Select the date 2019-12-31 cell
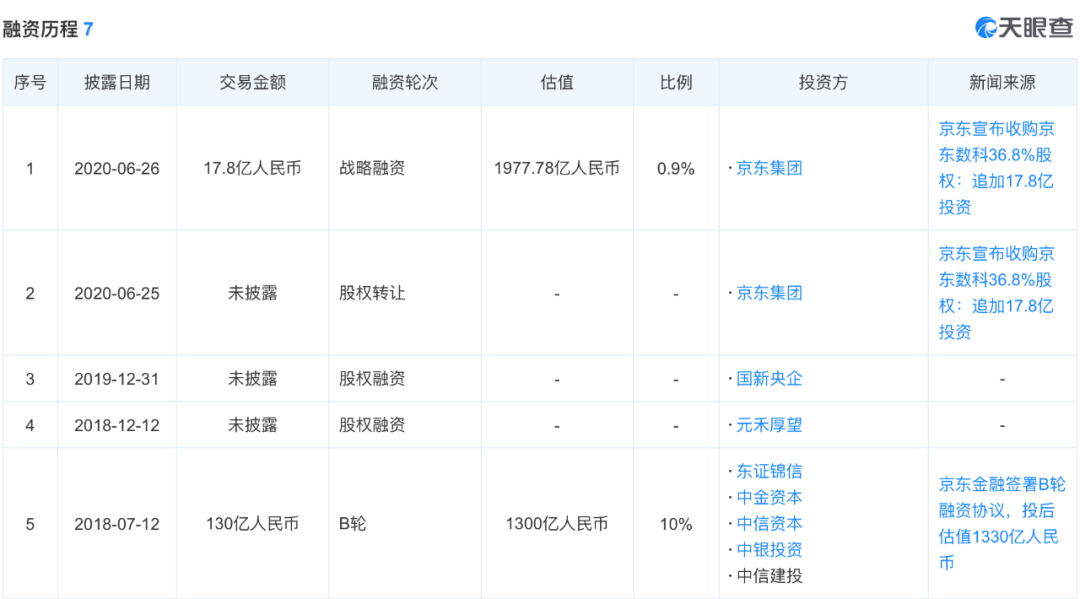Screen dimensions: 1080x599 (117, 379)
